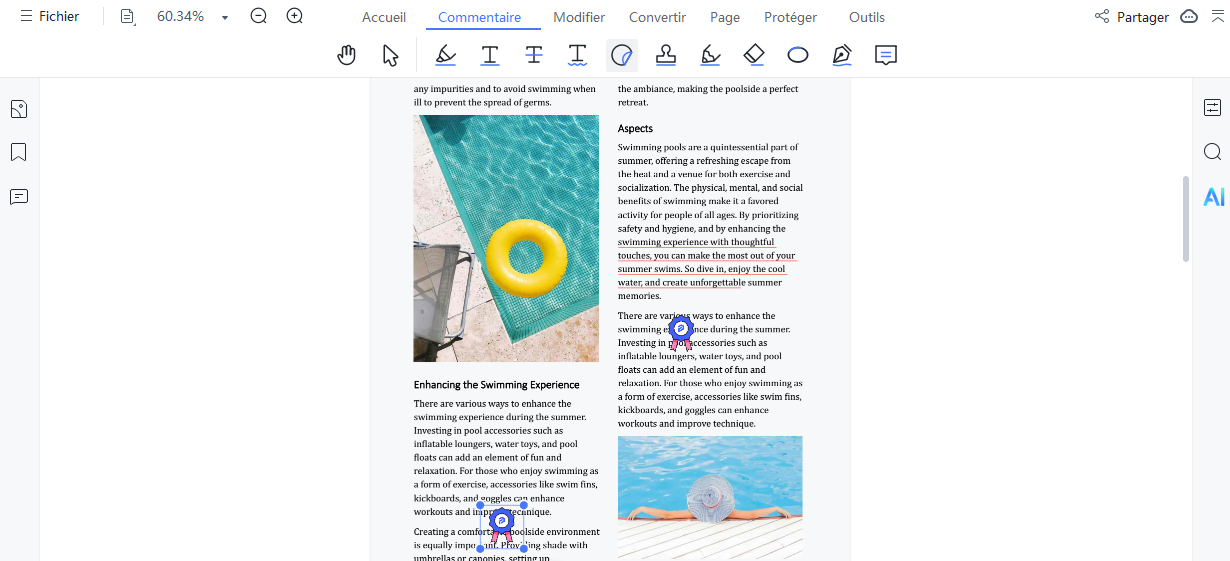Choose the eraser tool
The image size is (1230, 561).
pos(754,55)
